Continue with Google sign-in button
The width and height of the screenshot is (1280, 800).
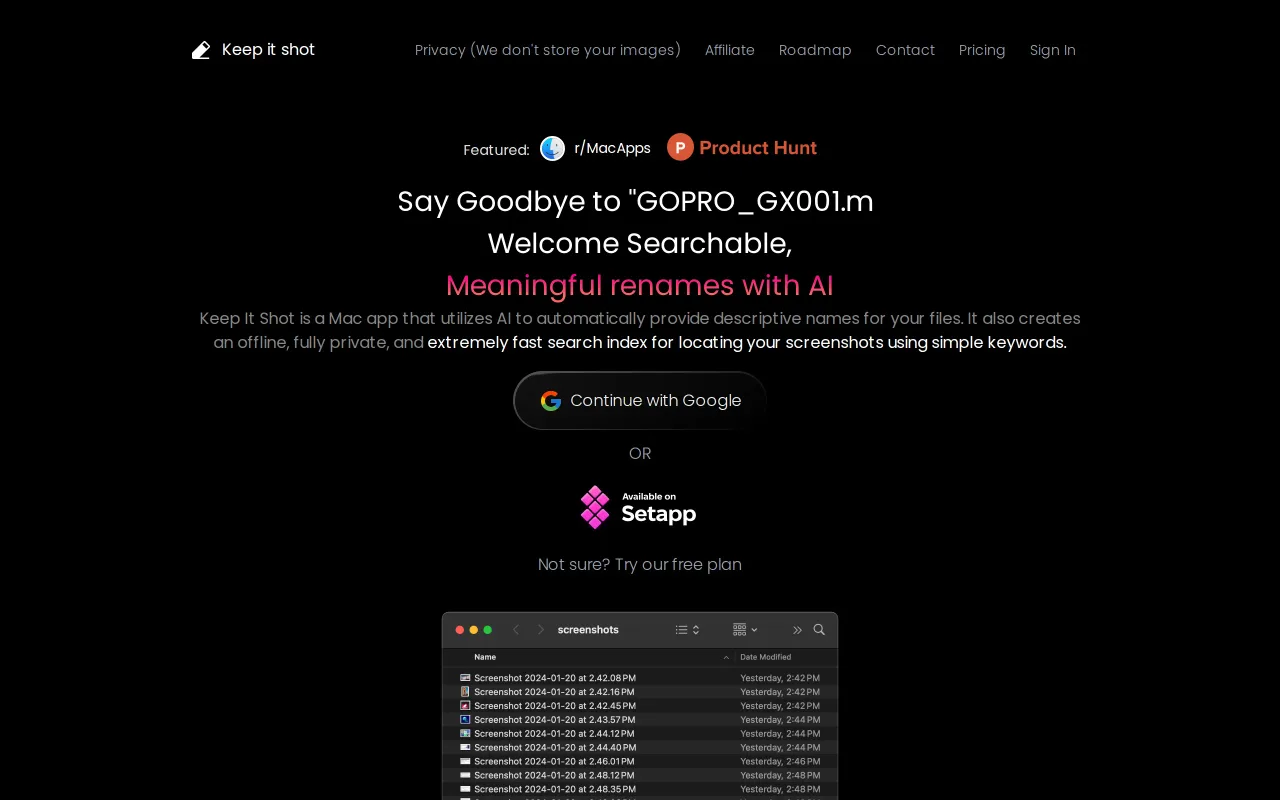(640, 401)
